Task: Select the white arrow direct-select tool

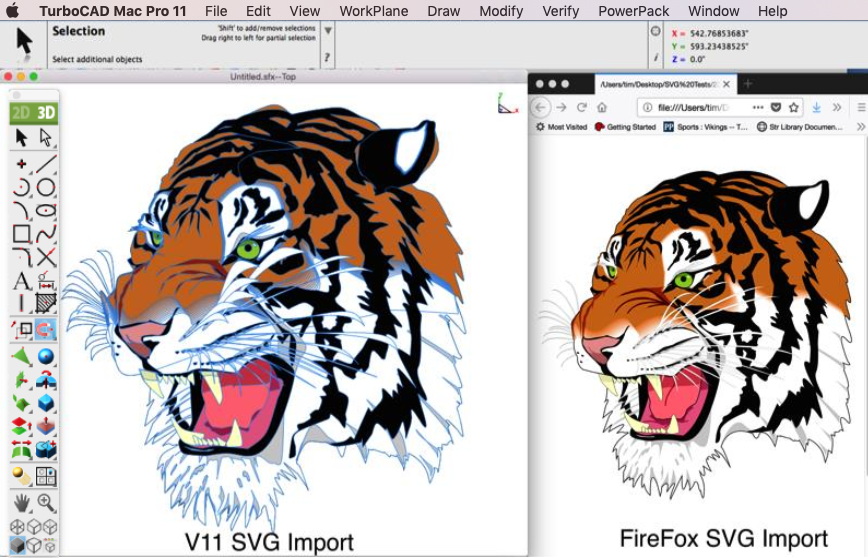Action: tap(45, 137)
